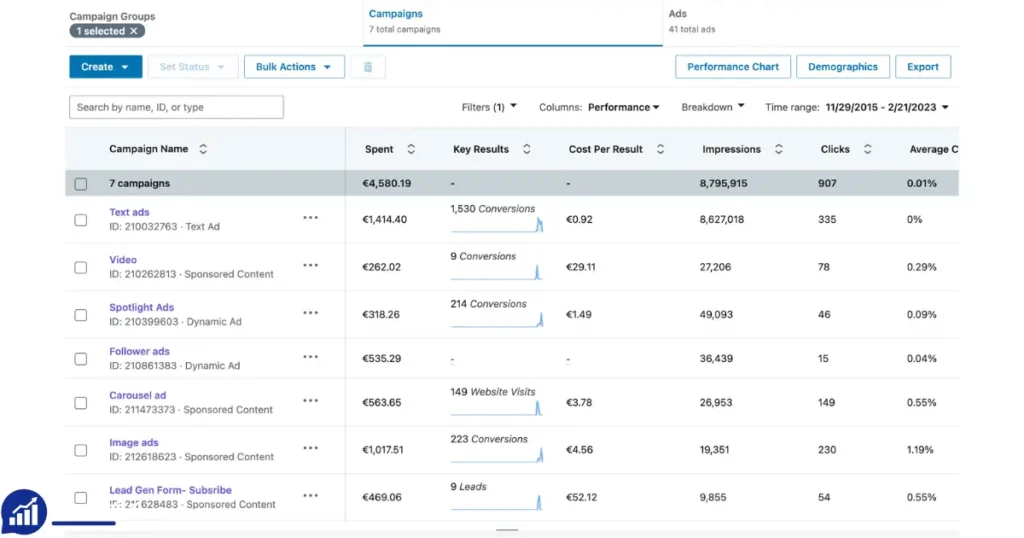Open the Set Status dropdown
Viewport: 1024px width, 538px height.
[193, 67]
